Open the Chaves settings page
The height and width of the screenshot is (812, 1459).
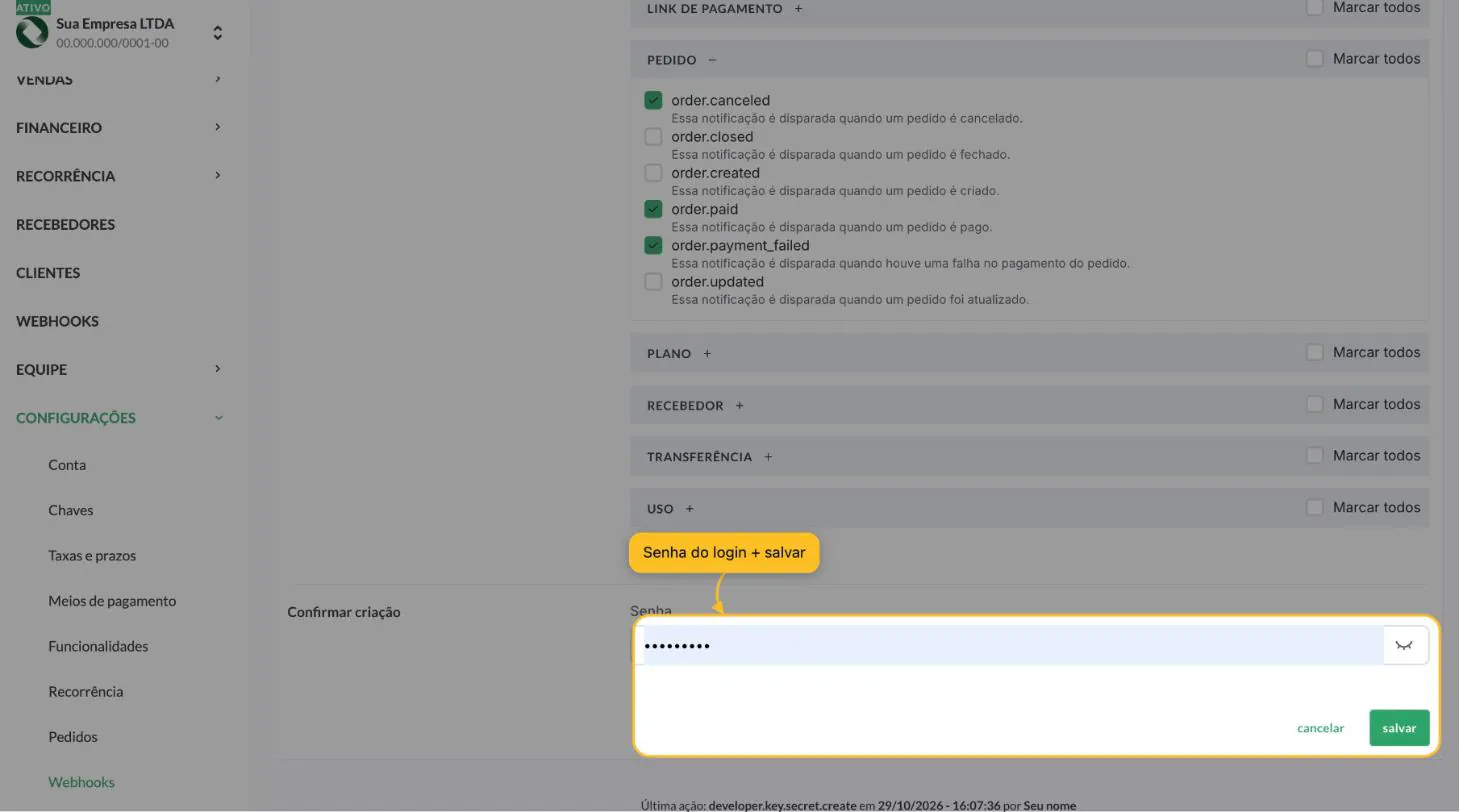pyautogui.click(x=70, y=510)
